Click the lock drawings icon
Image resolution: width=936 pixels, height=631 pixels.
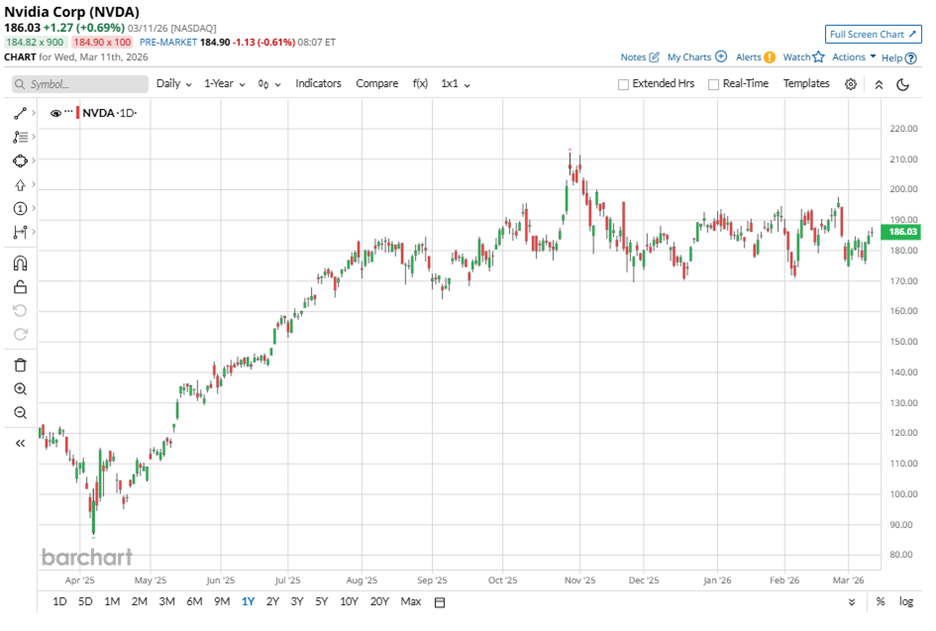20,287
